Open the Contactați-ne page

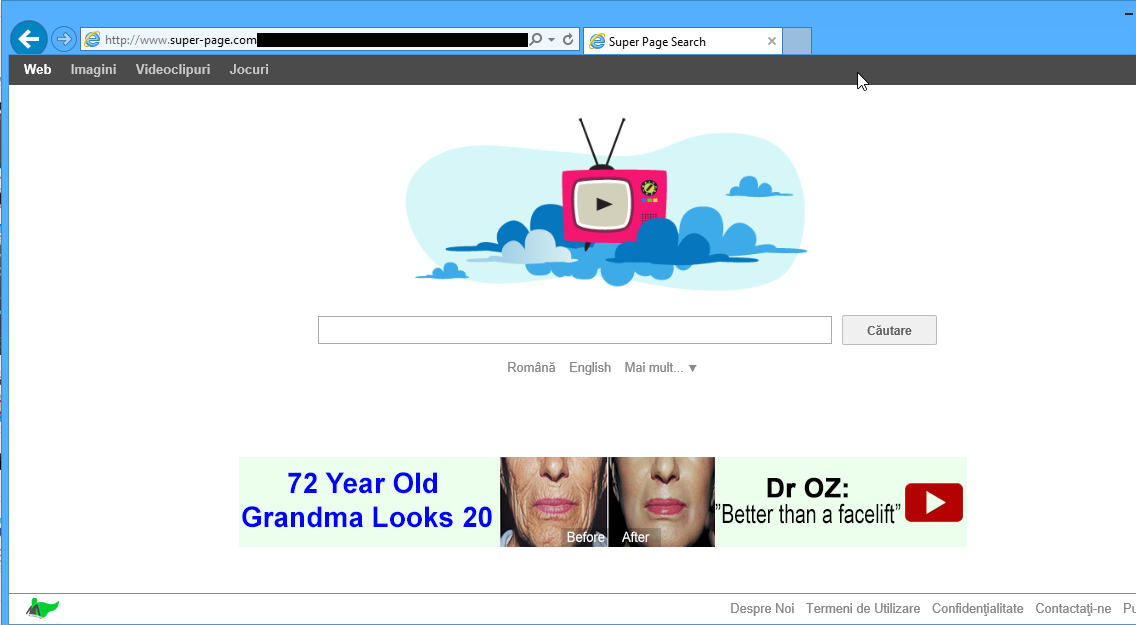1071,608
